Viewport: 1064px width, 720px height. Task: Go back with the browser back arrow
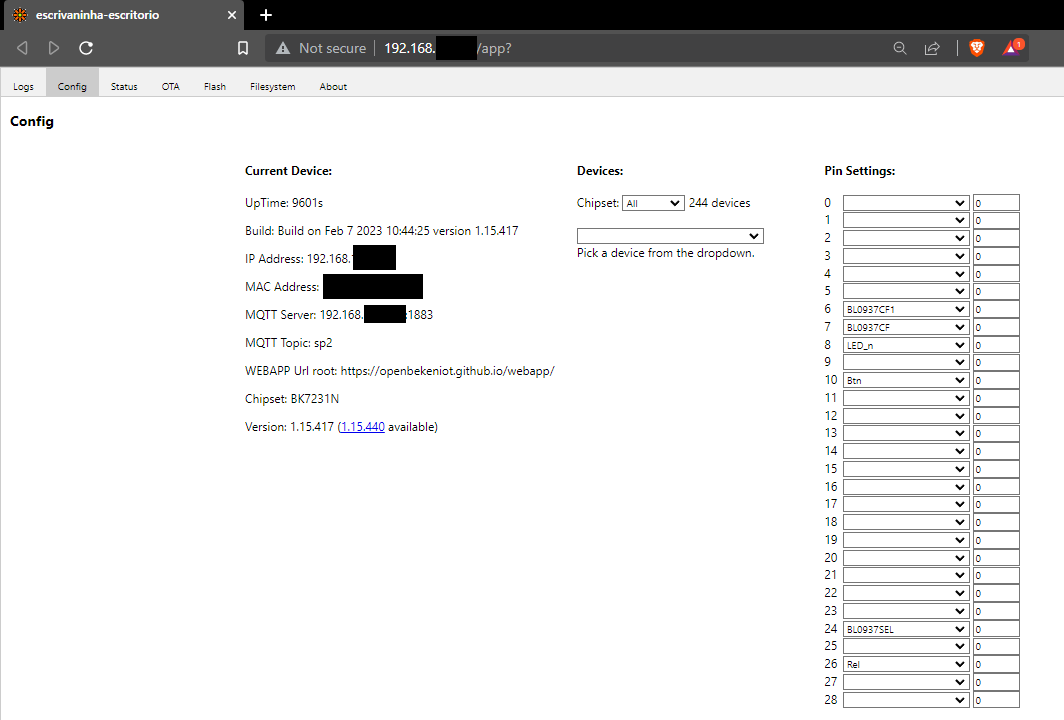22,48
